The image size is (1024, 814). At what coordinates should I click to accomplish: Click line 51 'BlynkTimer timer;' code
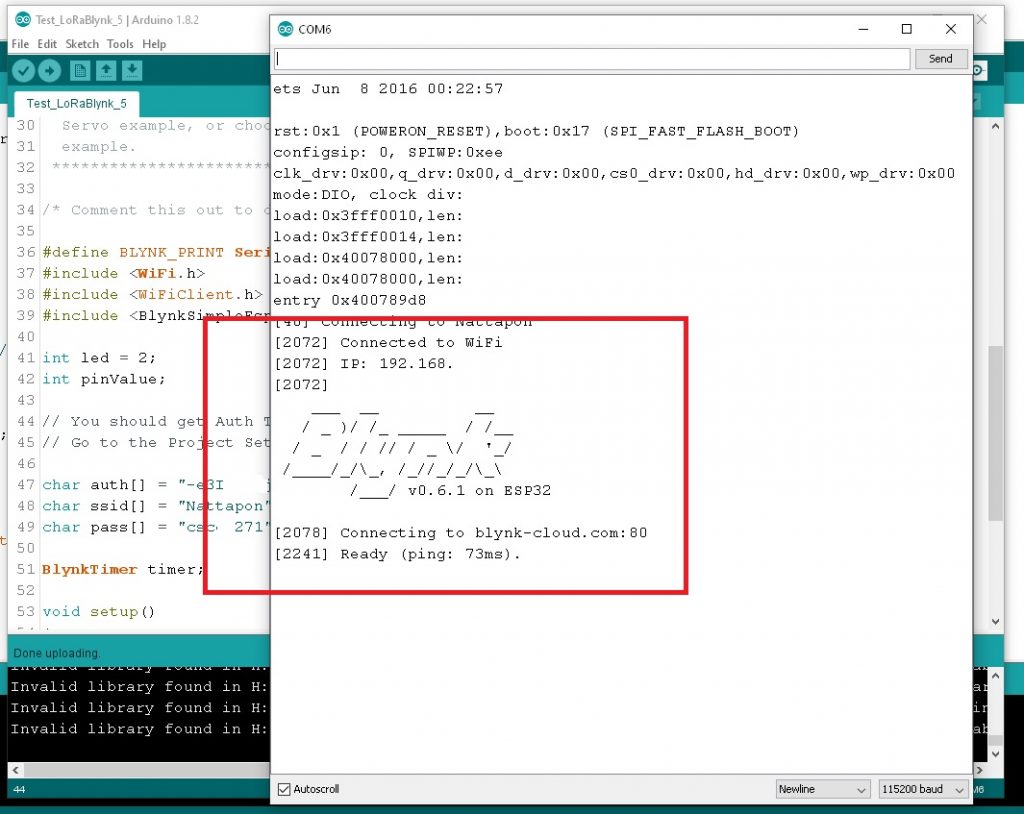(123, 570)
